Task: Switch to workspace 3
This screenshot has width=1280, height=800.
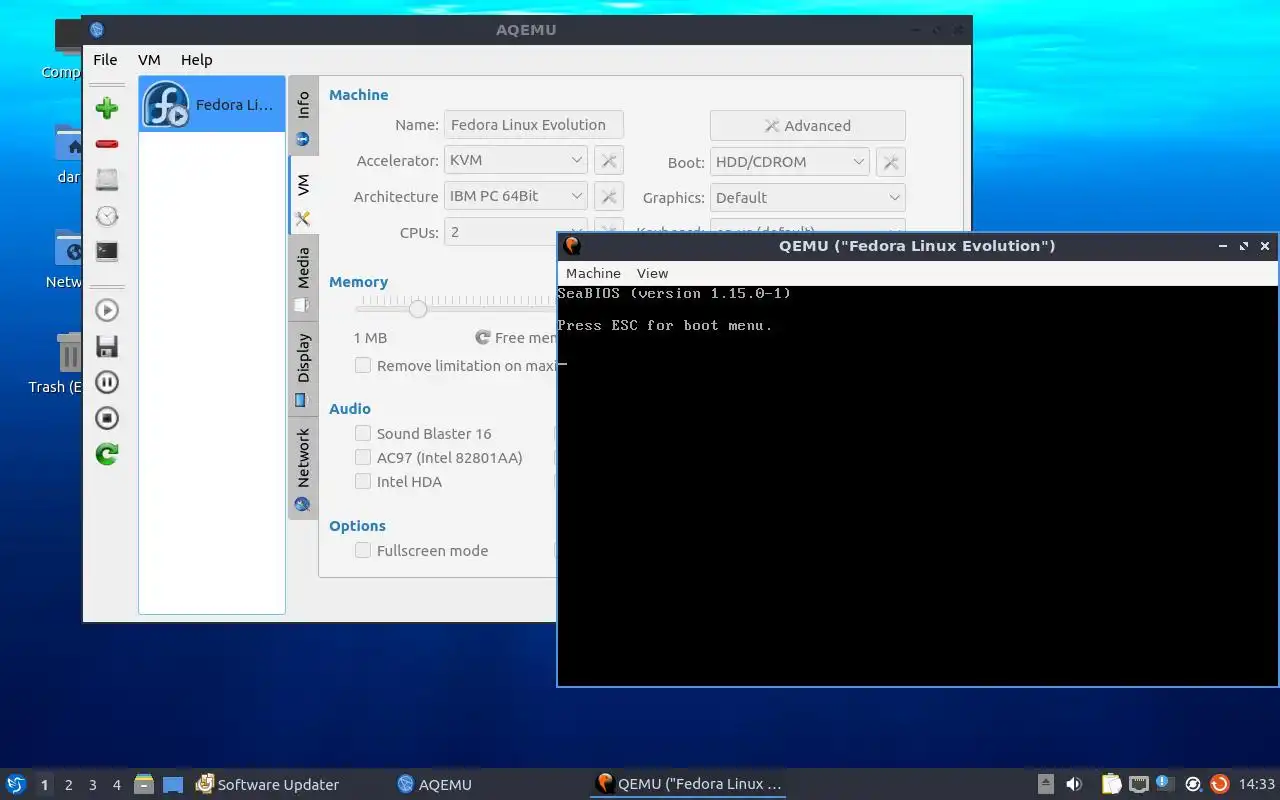Action: tap(93, 785)
